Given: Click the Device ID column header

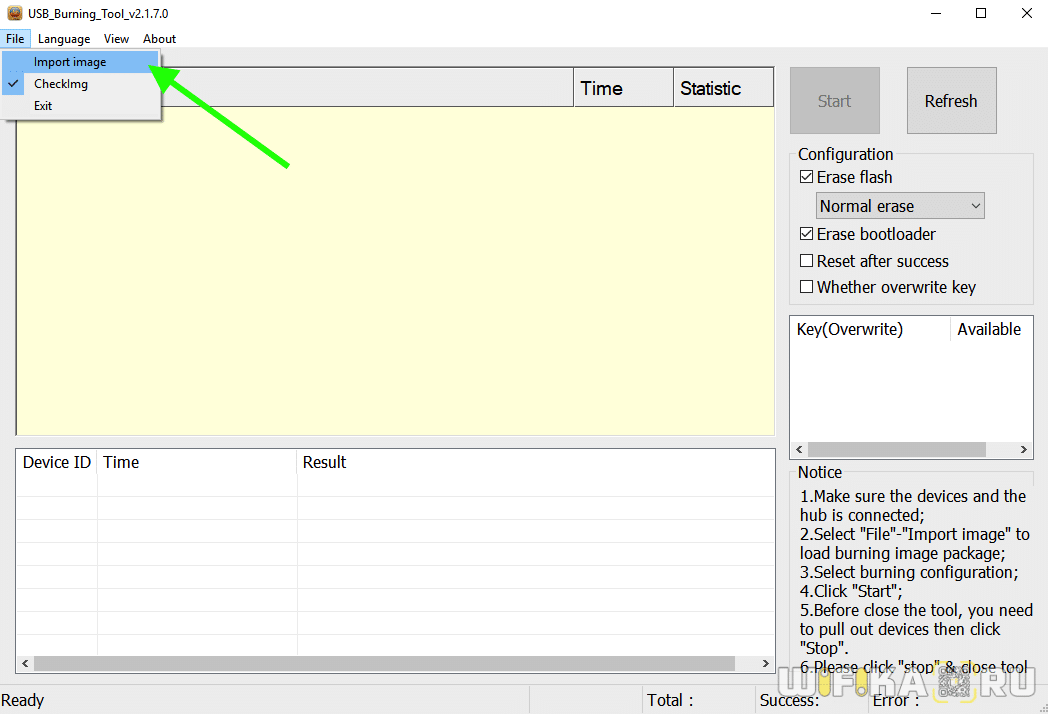Looking at the screenshot, I should click(57, 462).
